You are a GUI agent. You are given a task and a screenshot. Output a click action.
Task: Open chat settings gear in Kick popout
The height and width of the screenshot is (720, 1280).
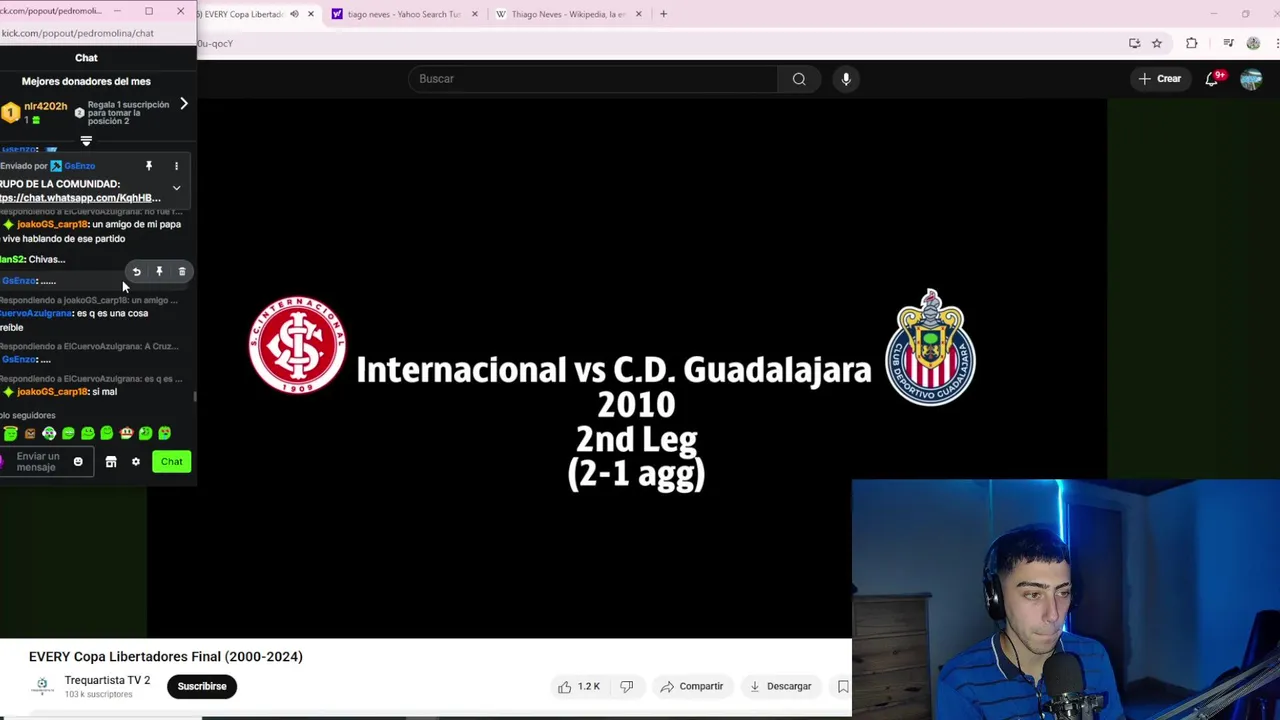pyautogui.click(x=136, y=462)
